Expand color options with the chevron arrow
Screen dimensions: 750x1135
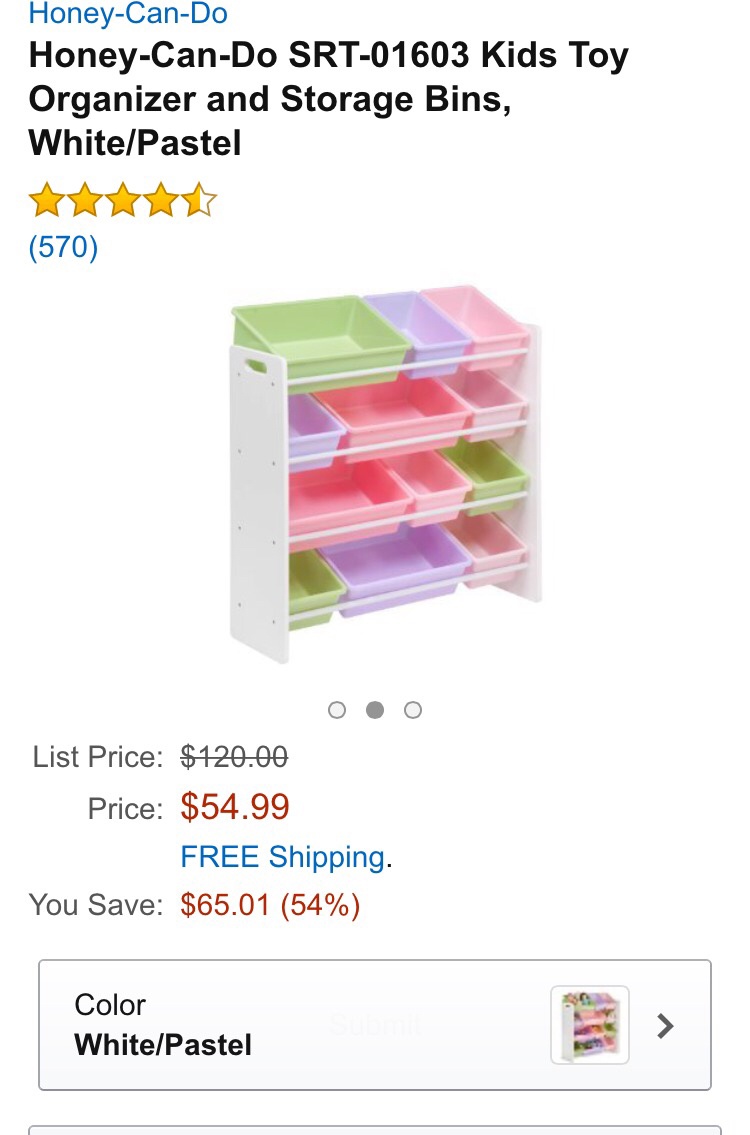tap(665, 1025)
